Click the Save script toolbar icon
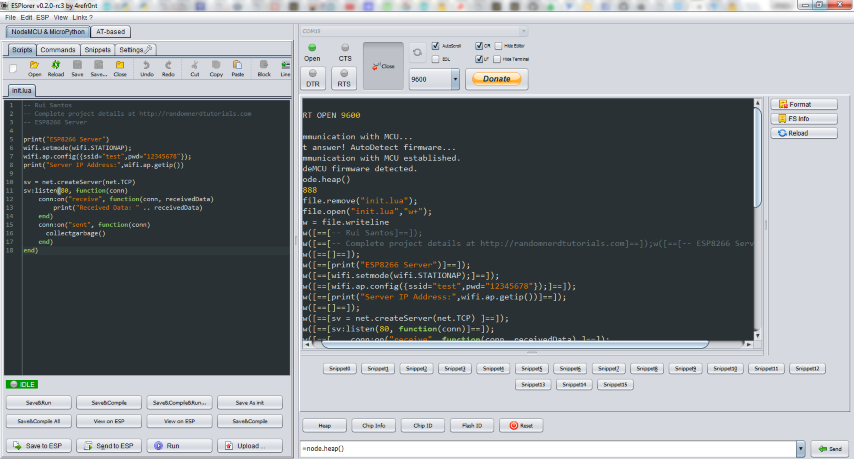This screenshot has width=854, height=459. (77, 68)
